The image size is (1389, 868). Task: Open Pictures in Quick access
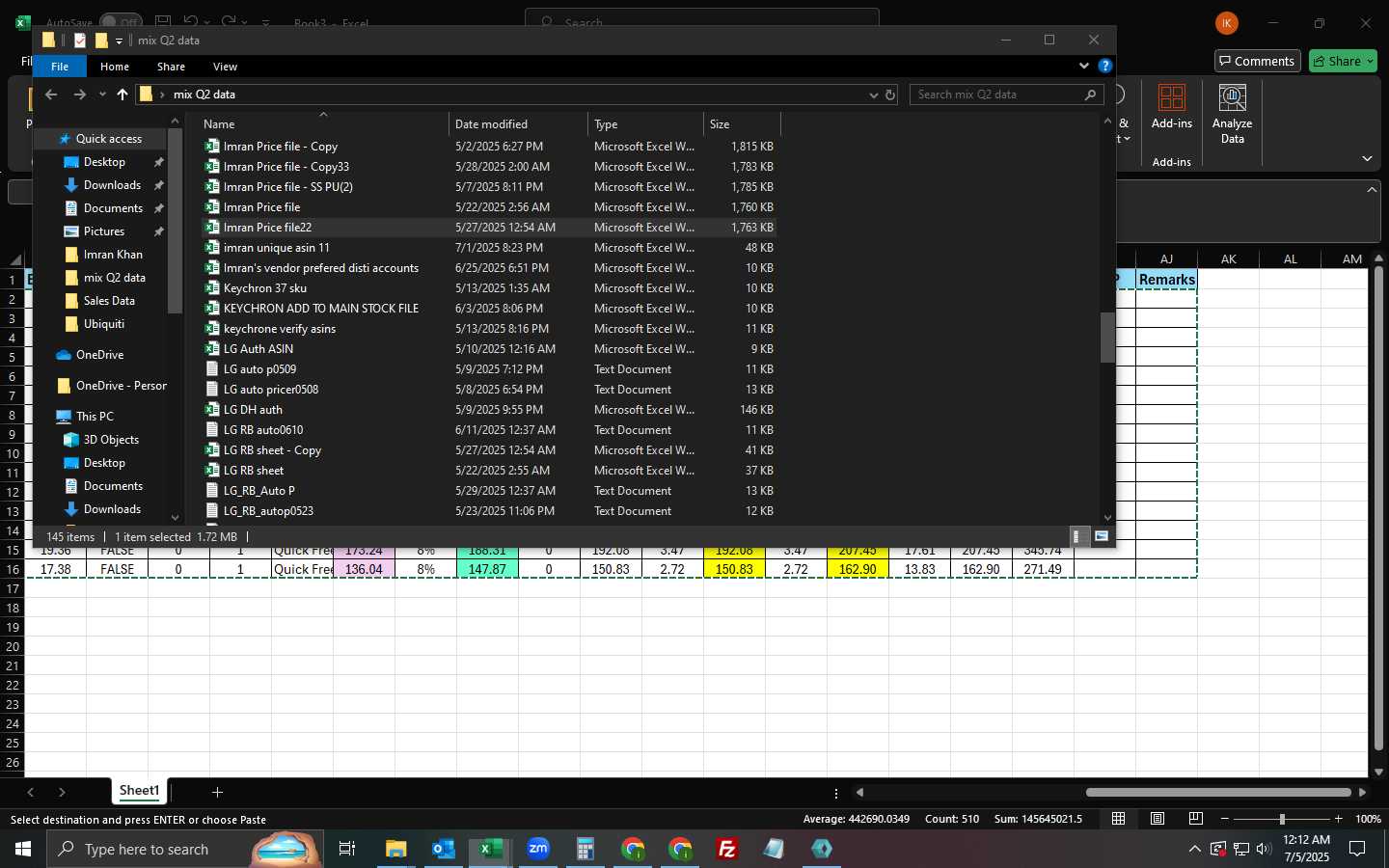(104, 231)
